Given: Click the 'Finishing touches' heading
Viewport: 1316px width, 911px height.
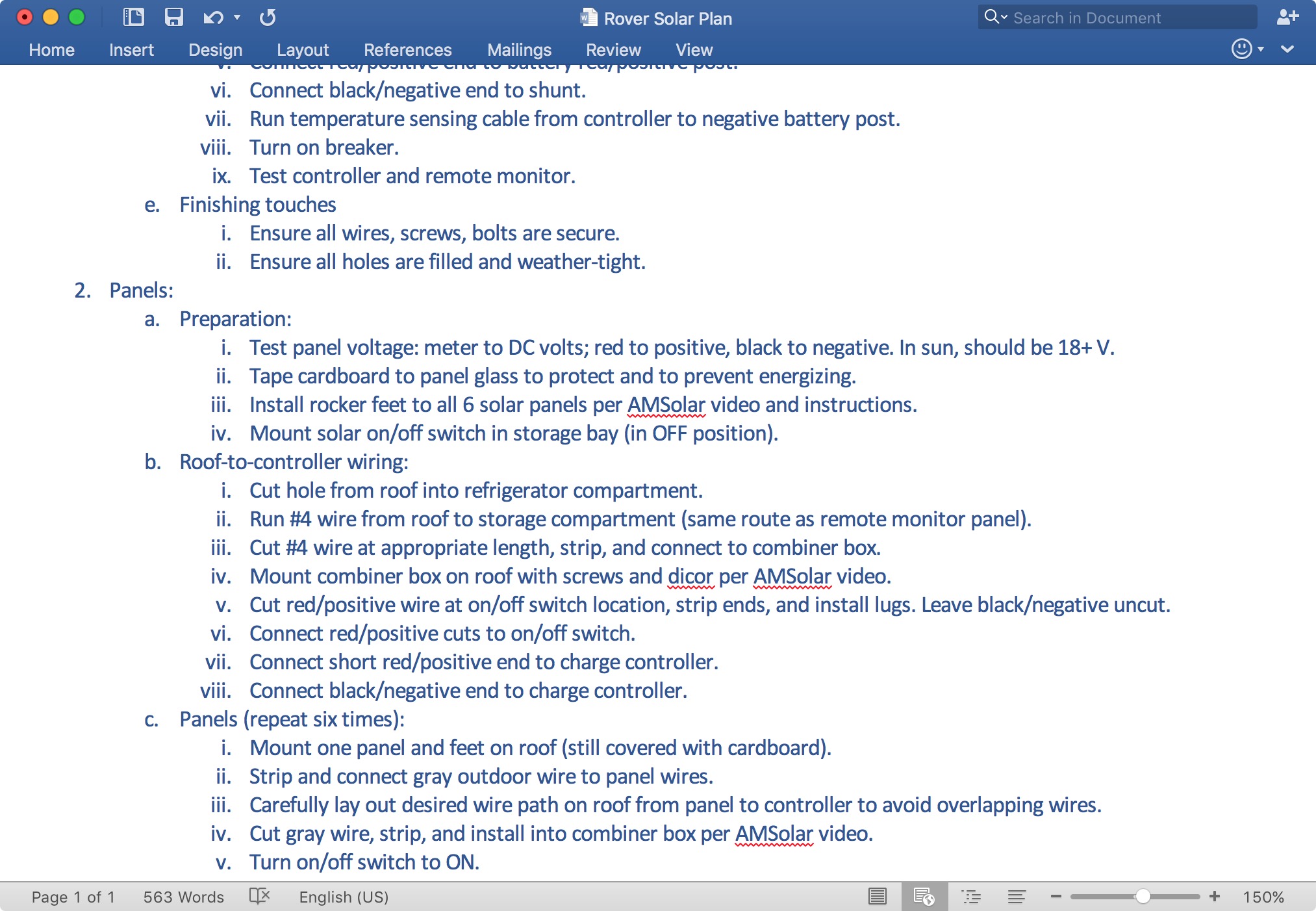Looking at the screenshot, I should tap(258, 205).
